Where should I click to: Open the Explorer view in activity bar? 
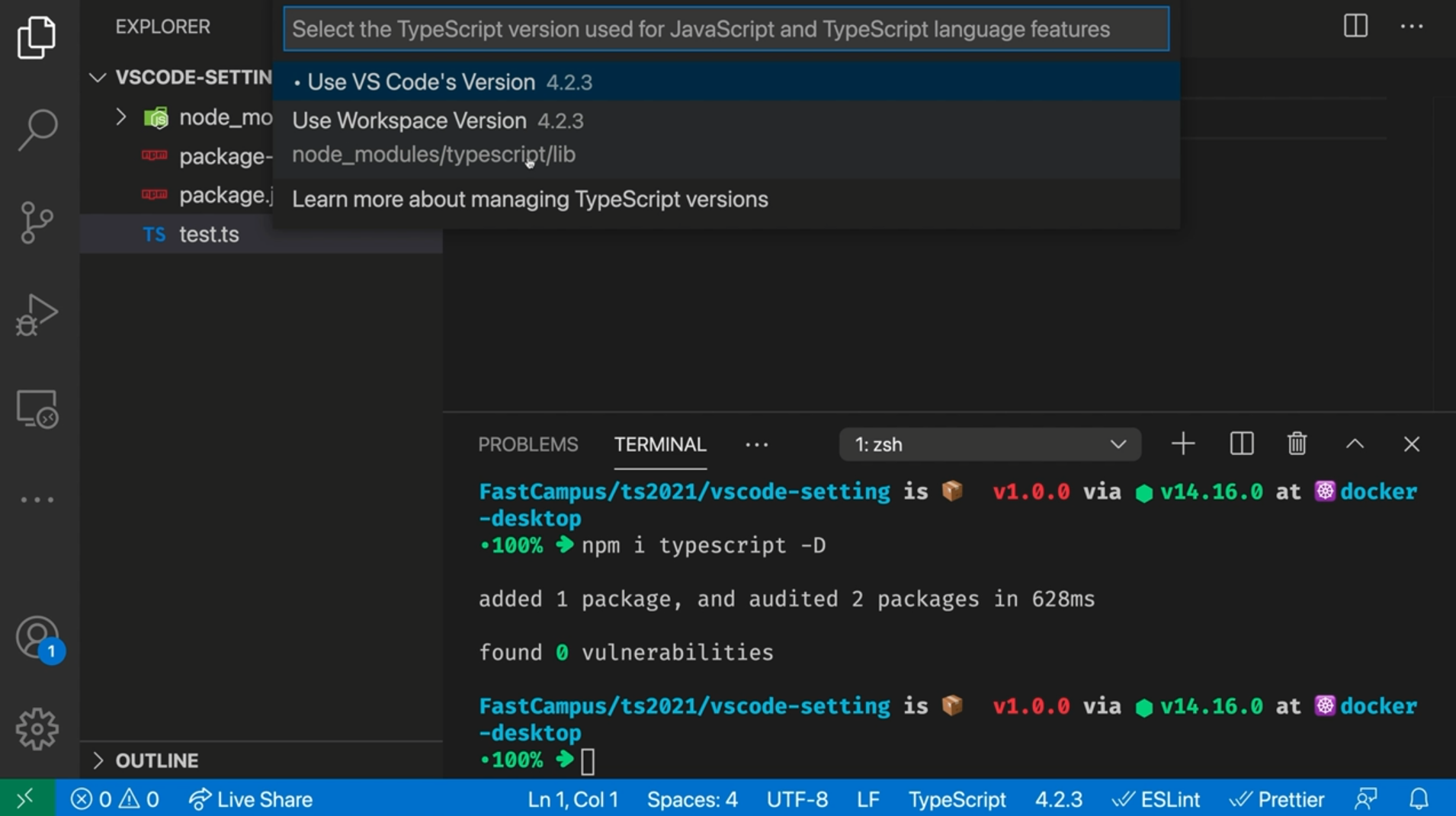pos(37,37)
